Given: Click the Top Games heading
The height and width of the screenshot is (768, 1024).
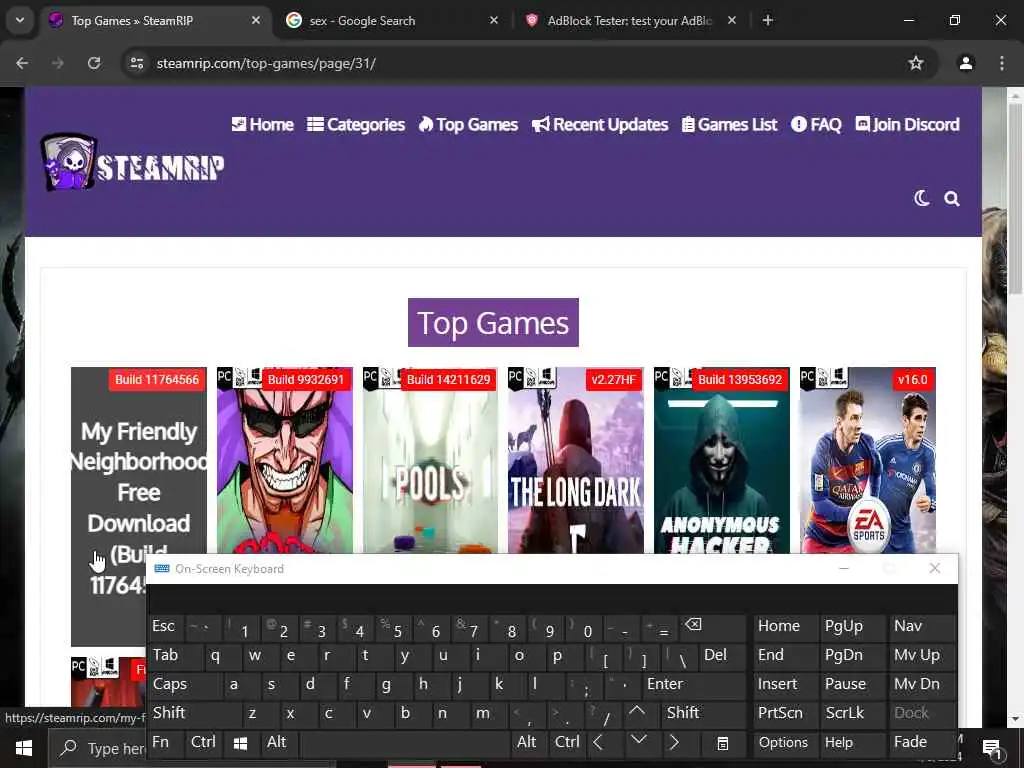Looking at the screenshot, I should point(493,323).
